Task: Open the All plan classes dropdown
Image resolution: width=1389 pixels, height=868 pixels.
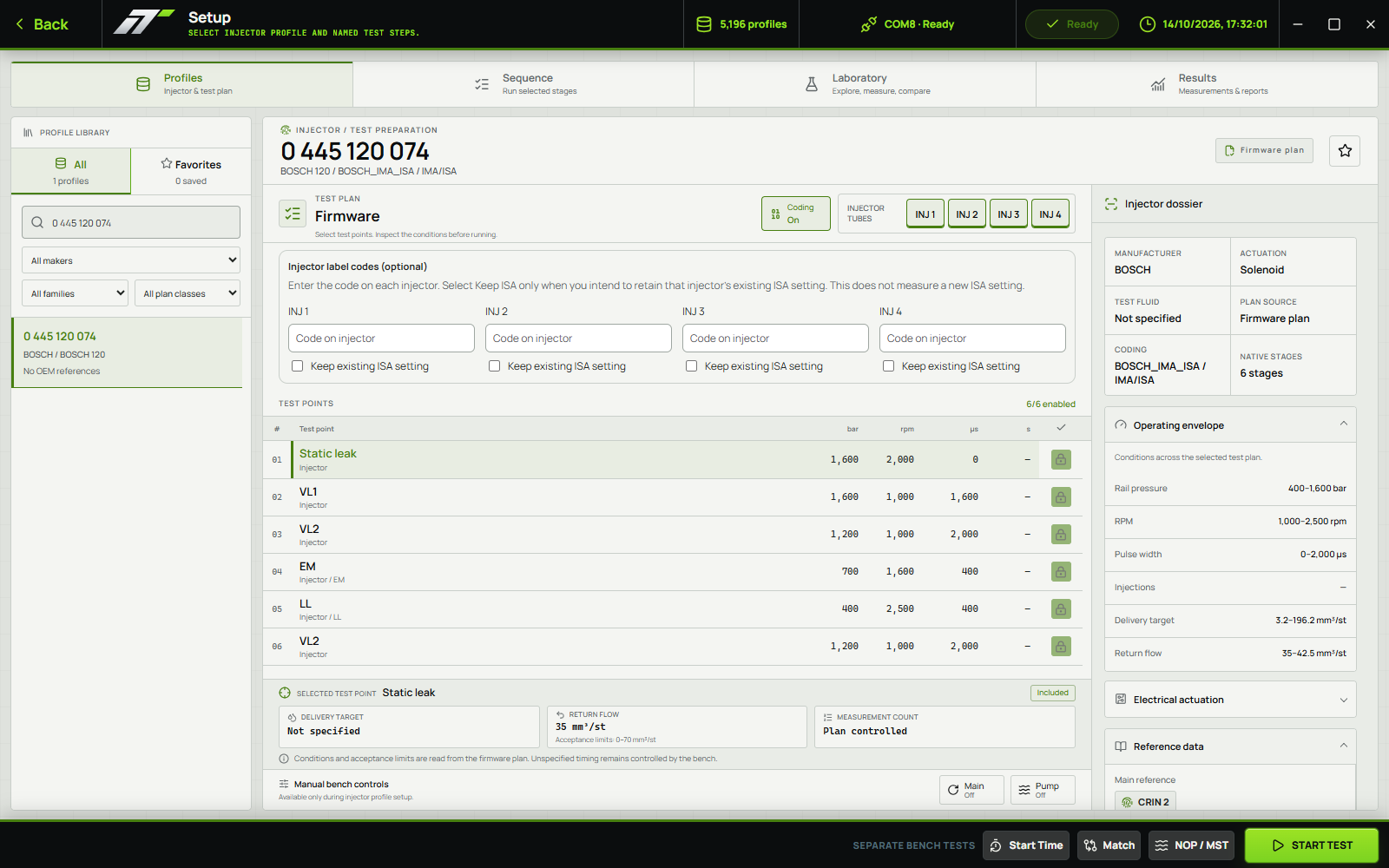Action: 188,293
